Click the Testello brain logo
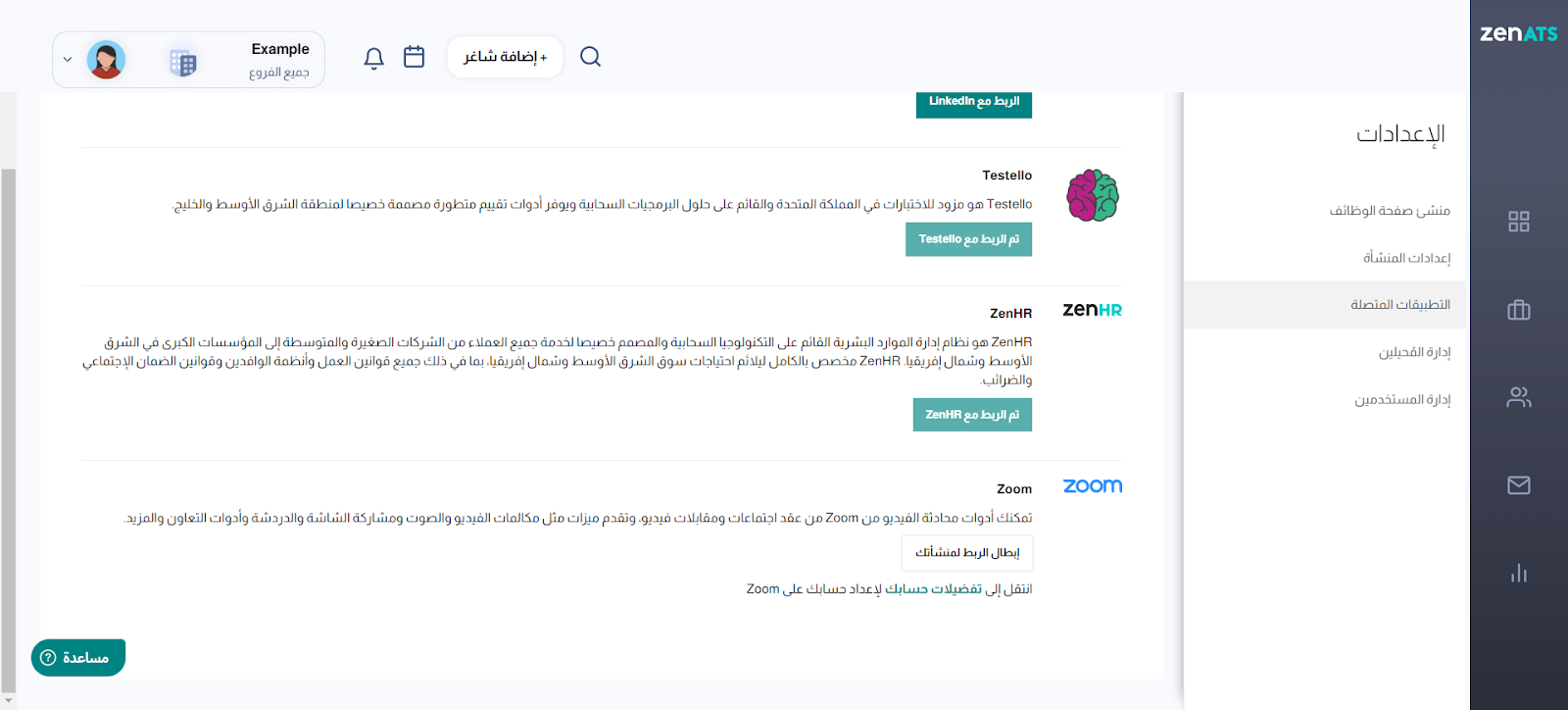This screenshot has height=710, width=1568. point(1093,195)
